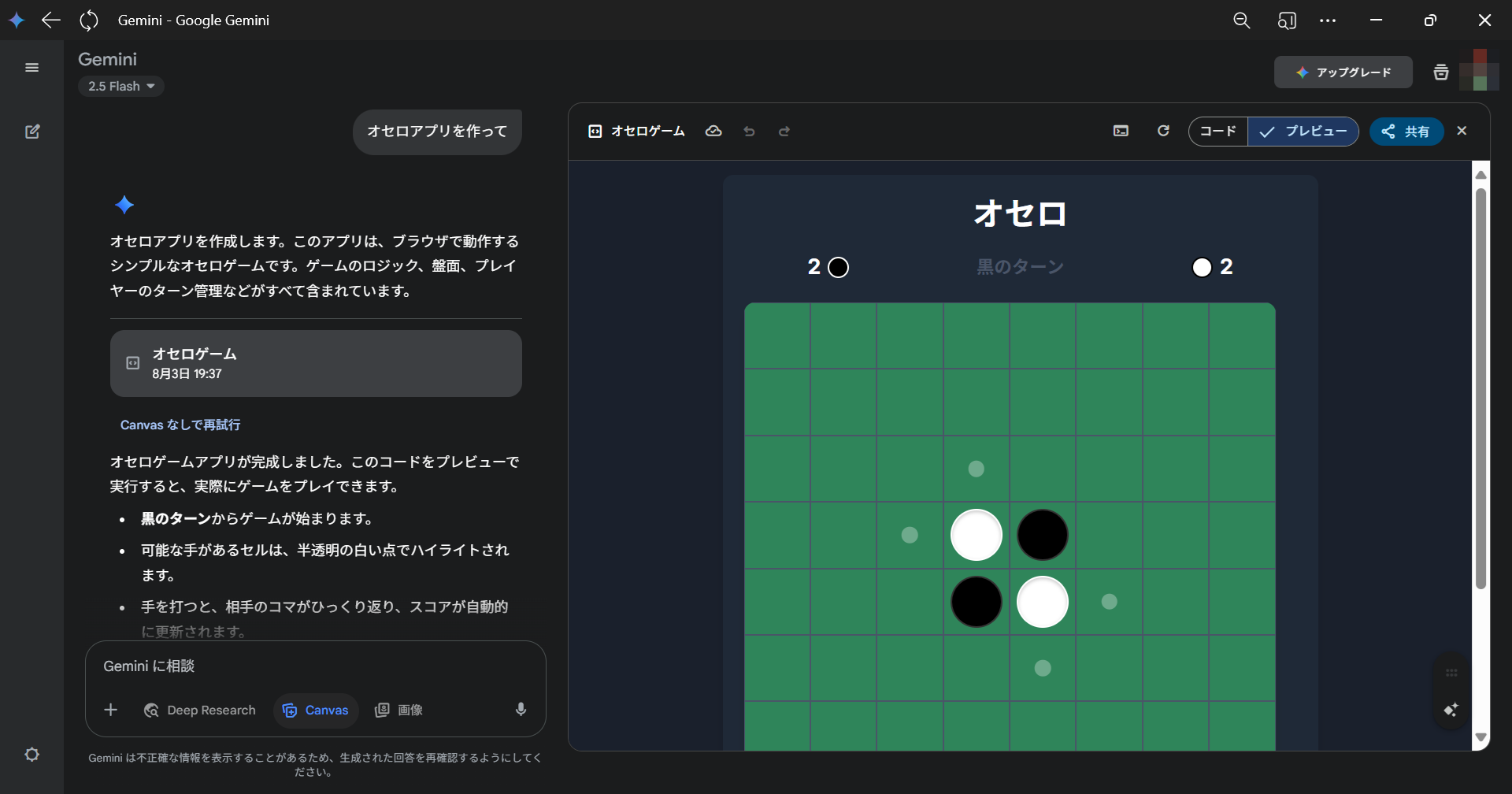The height and width of the screenshot is (794, 1512).
Task: Click the canvas vertical scrollbar thumb
Action: [1480, 388]
